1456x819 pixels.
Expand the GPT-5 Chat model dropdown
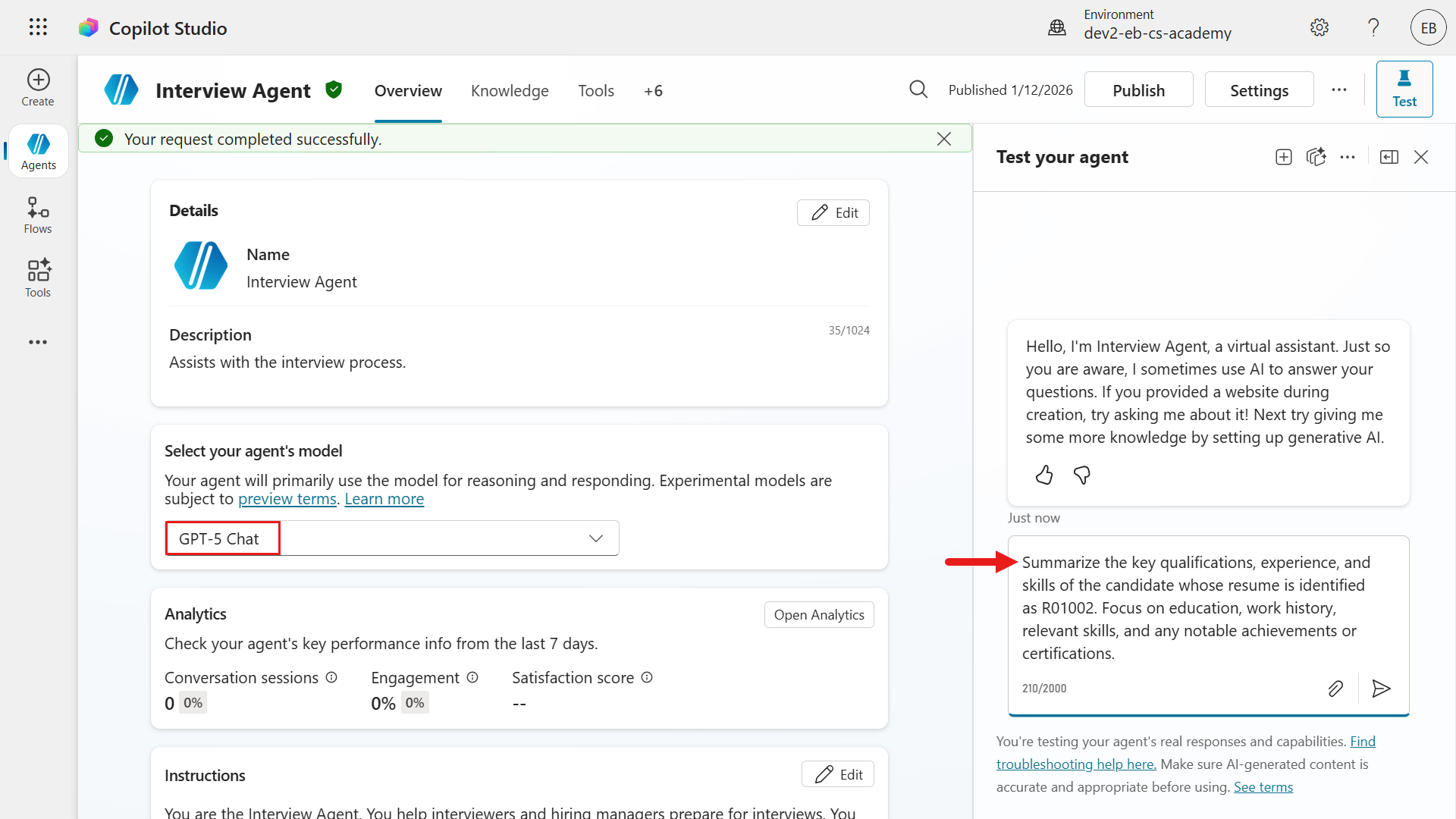(596, 538)
